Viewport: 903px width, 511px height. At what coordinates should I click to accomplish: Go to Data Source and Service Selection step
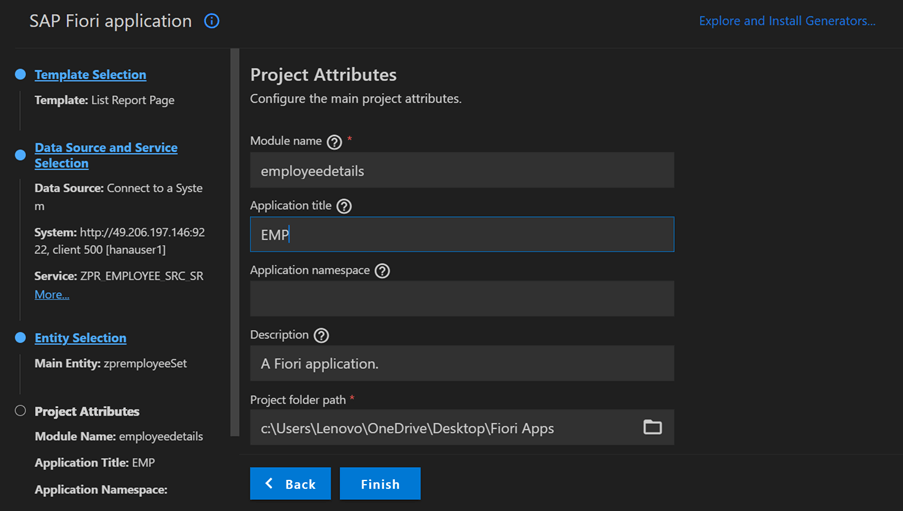point(106,155)
